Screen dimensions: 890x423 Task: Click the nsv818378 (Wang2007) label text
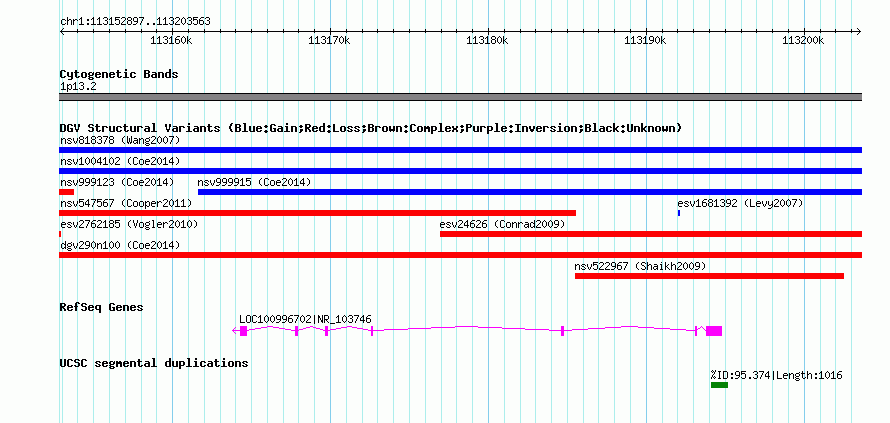click(120, 140)
